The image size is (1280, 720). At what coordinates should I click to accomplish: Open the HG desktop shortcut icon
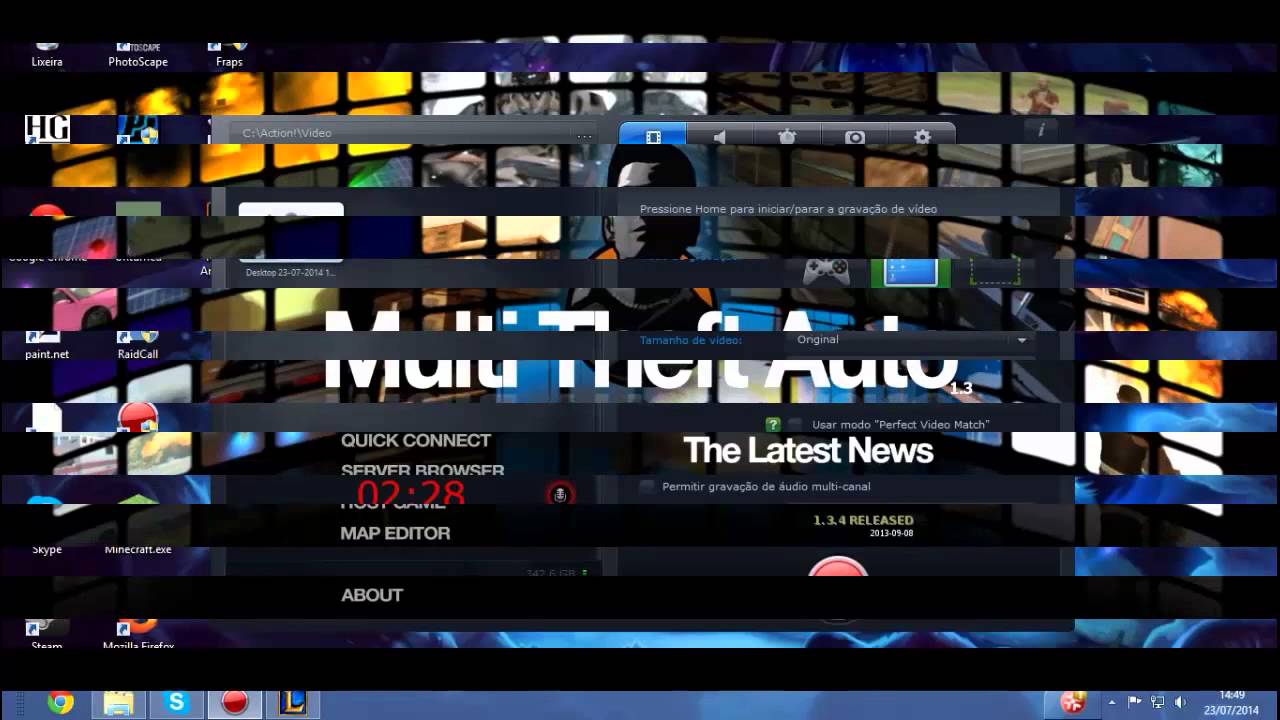pyautogui.click(x=47, y=129)
